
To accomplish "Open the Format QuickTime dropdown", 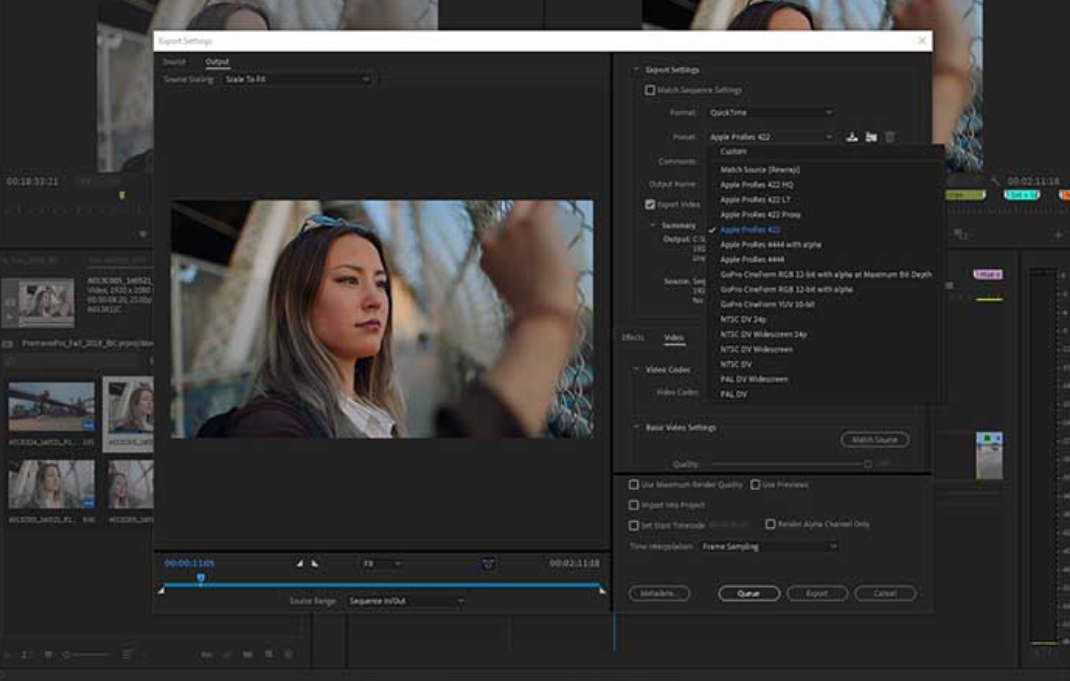I will [770, 113].
